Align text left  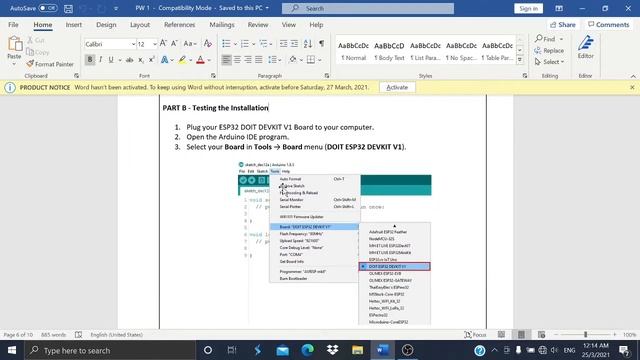(x=226, y=60)
